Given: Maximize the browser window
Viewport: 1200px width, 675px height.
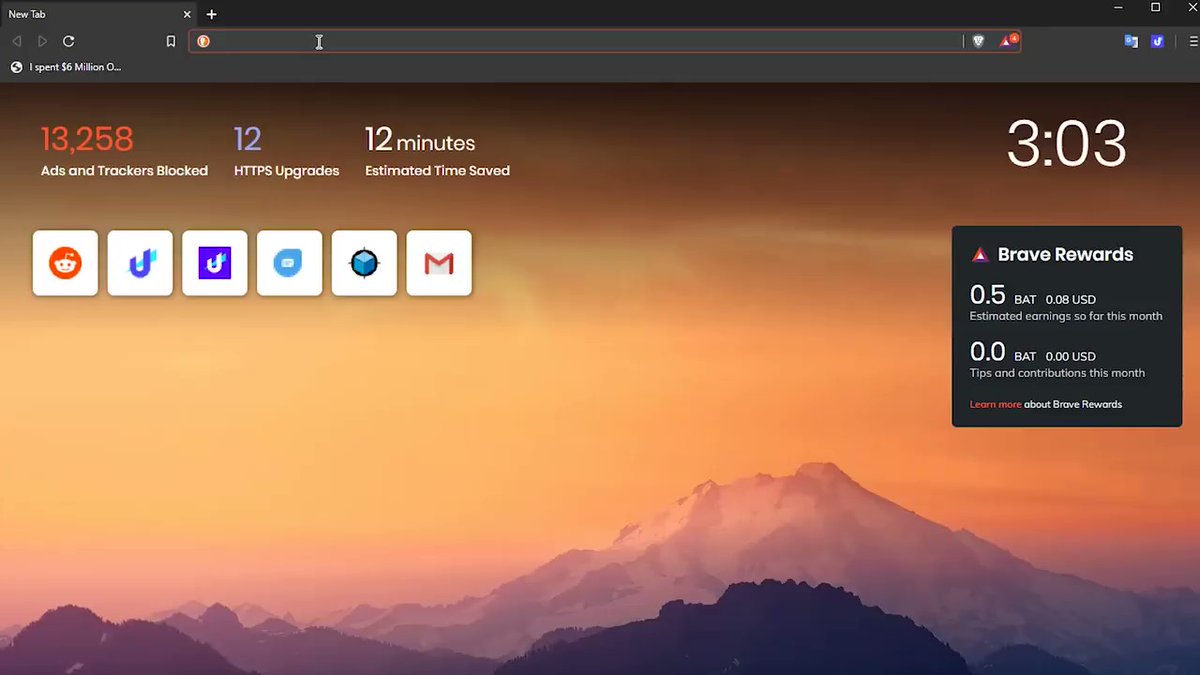Looking at the screenshot, I should tap(1155, 8).
